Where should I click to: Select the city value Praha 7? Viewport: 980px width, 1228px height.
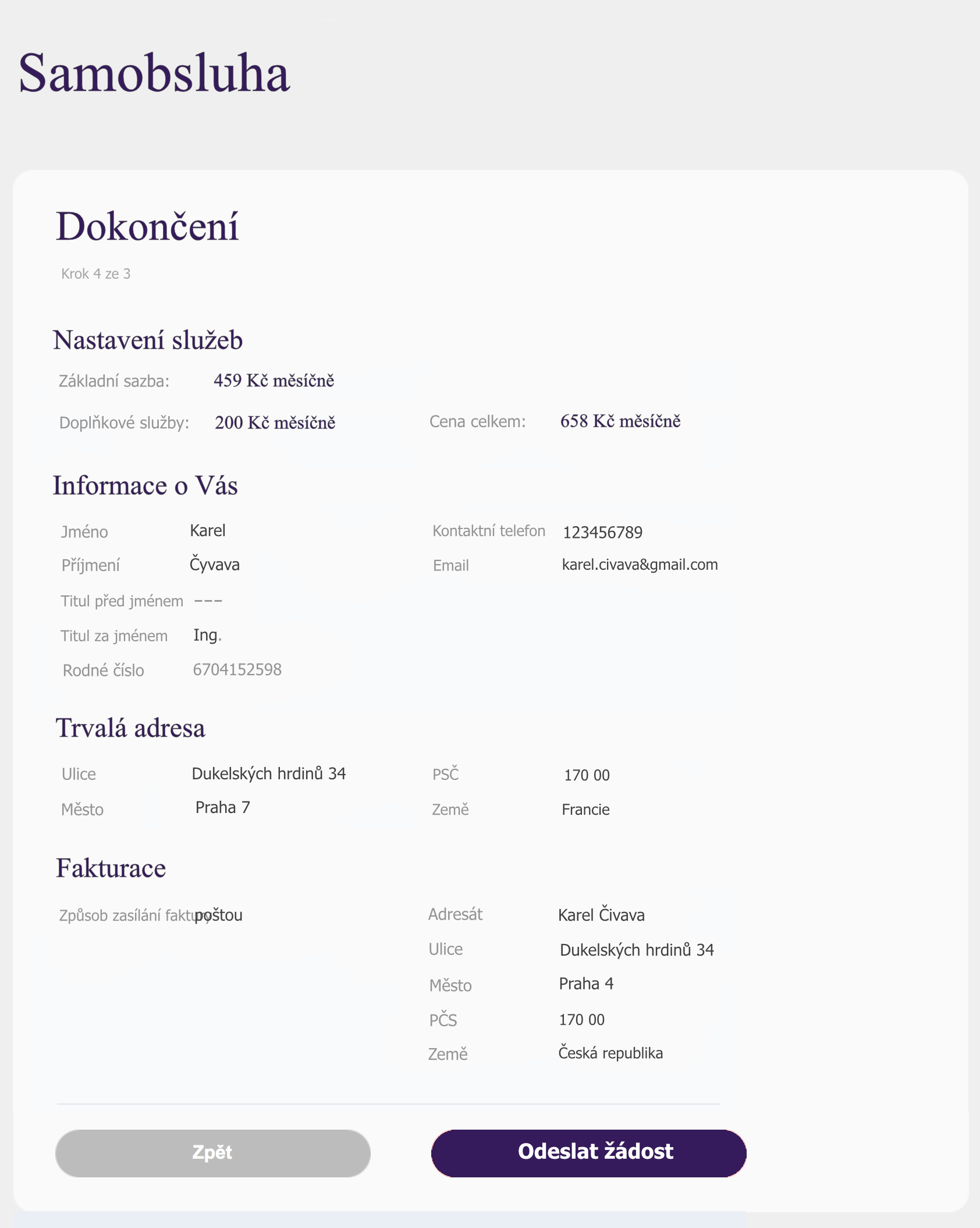pos(222,807)
